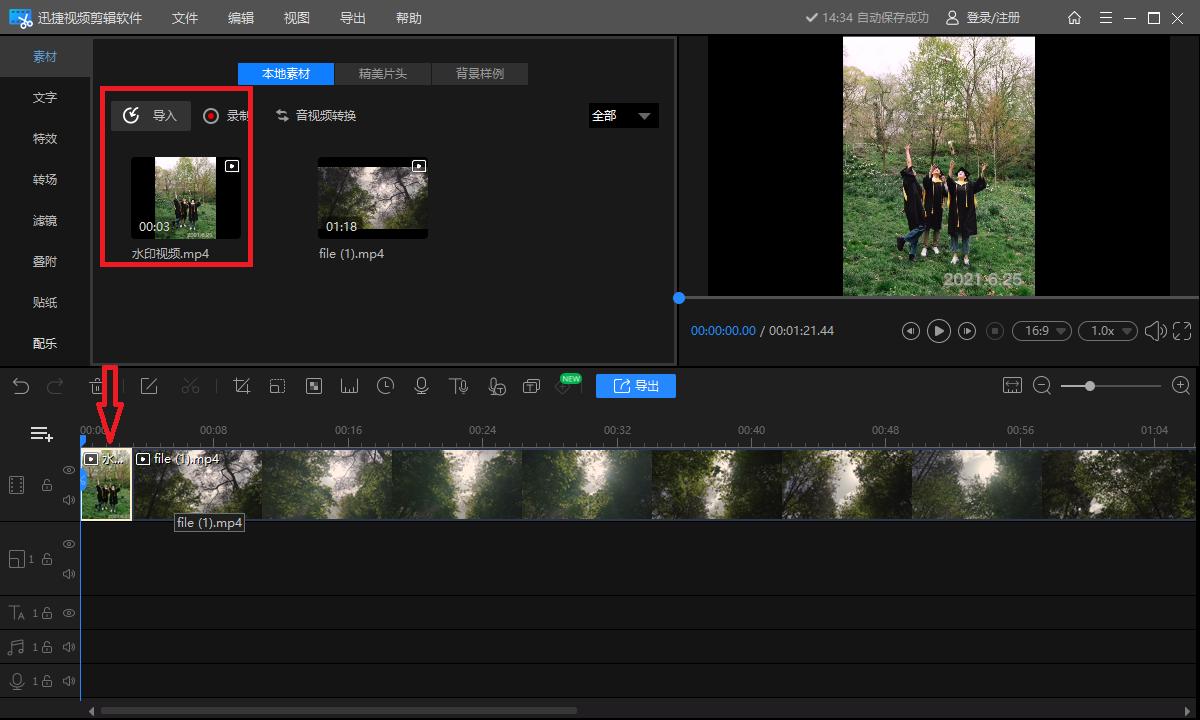
Task: Open the 导出 menu in the menu bar
Action: pos(352,18)
